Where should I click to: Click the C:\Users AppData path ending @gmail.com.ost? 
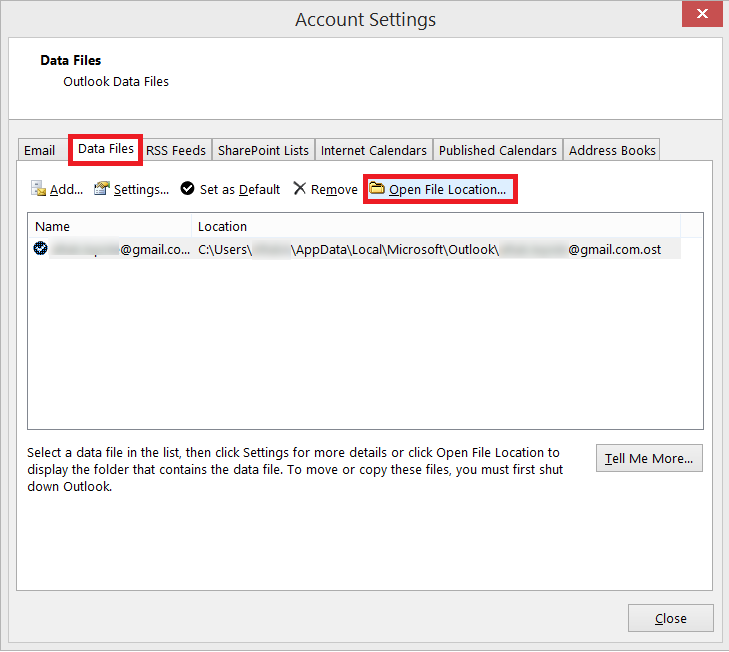pyautogui.click(x=429, y=250)
